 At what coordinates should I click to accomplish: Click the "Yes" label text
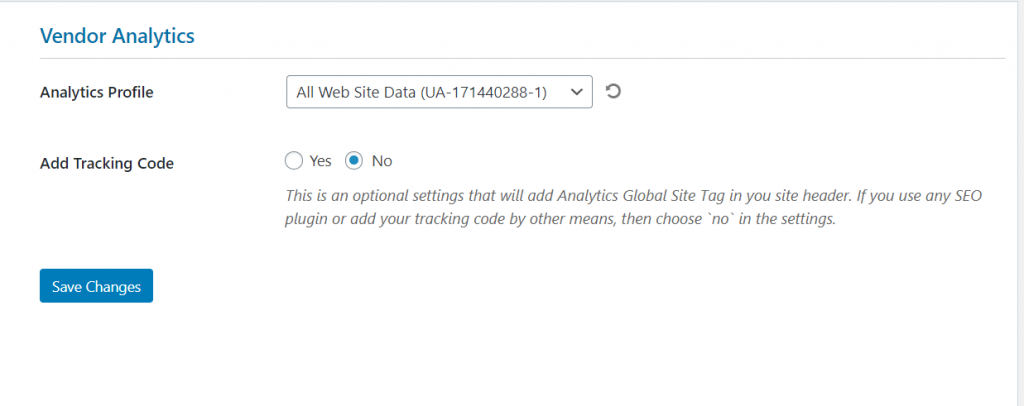(x=321, y=161)
